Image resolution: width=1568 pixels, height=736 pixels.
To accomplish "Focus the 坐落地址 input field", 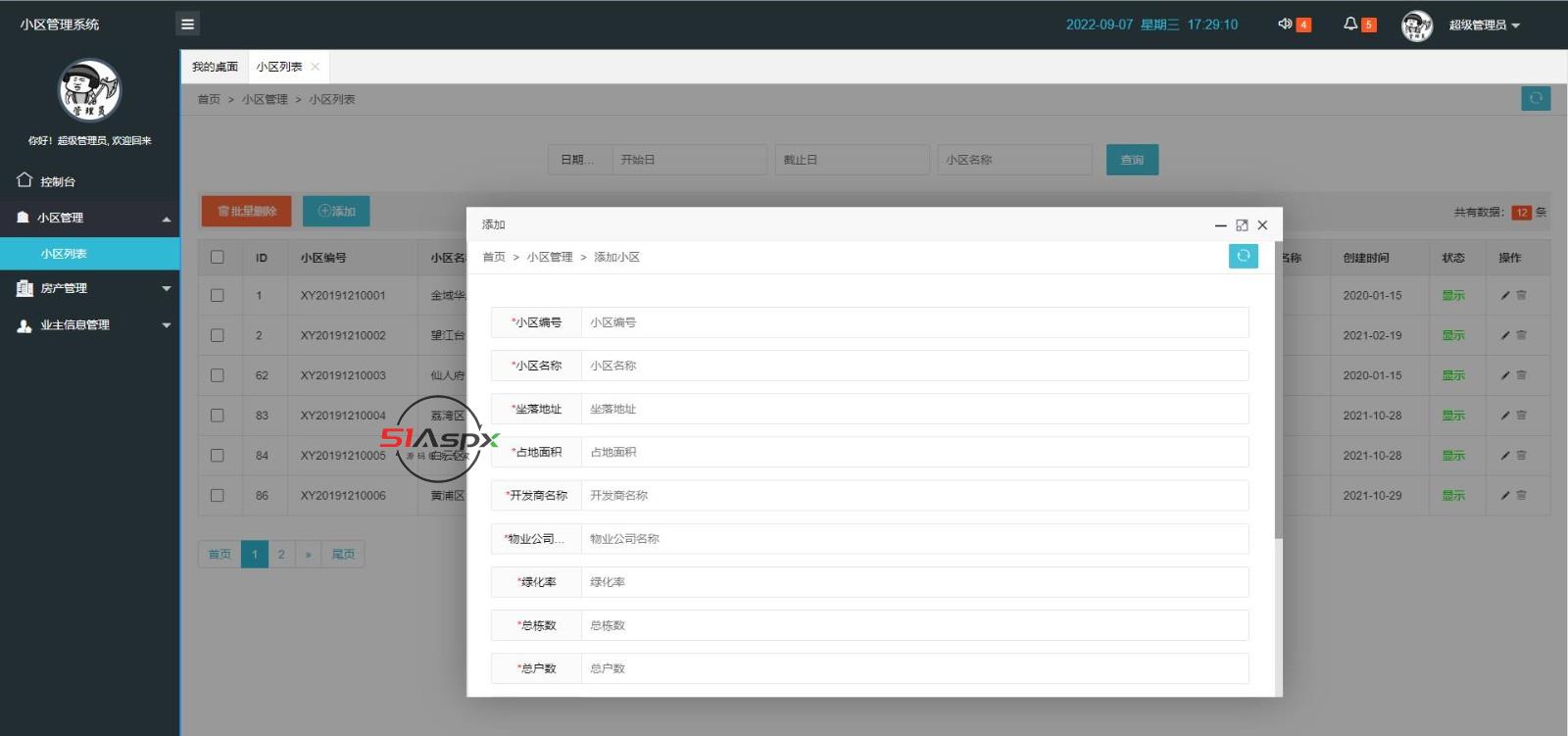I will click(x=915, y=409).
